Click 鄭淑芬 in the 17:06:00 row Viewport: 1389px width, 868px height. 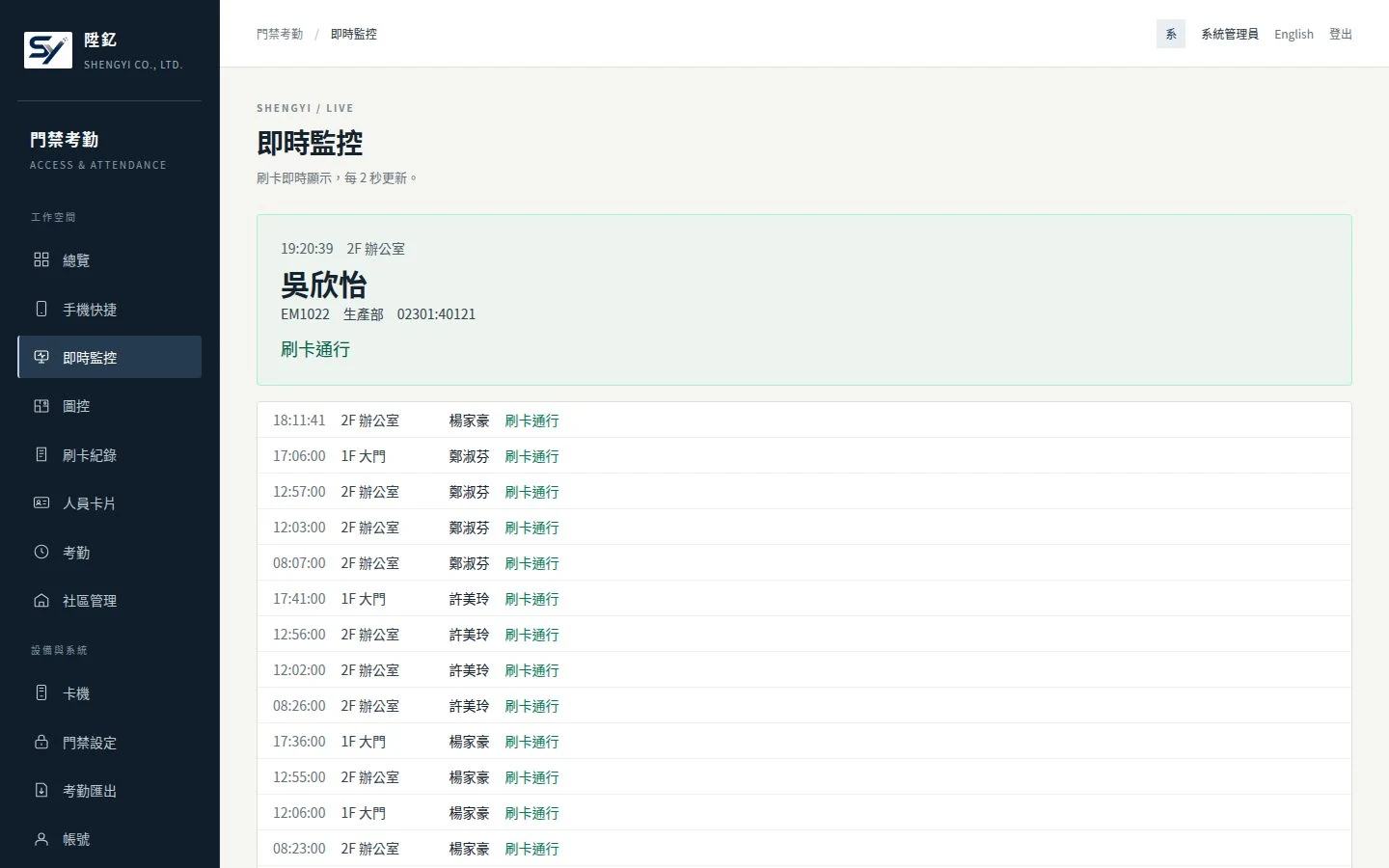coord(469,456)
